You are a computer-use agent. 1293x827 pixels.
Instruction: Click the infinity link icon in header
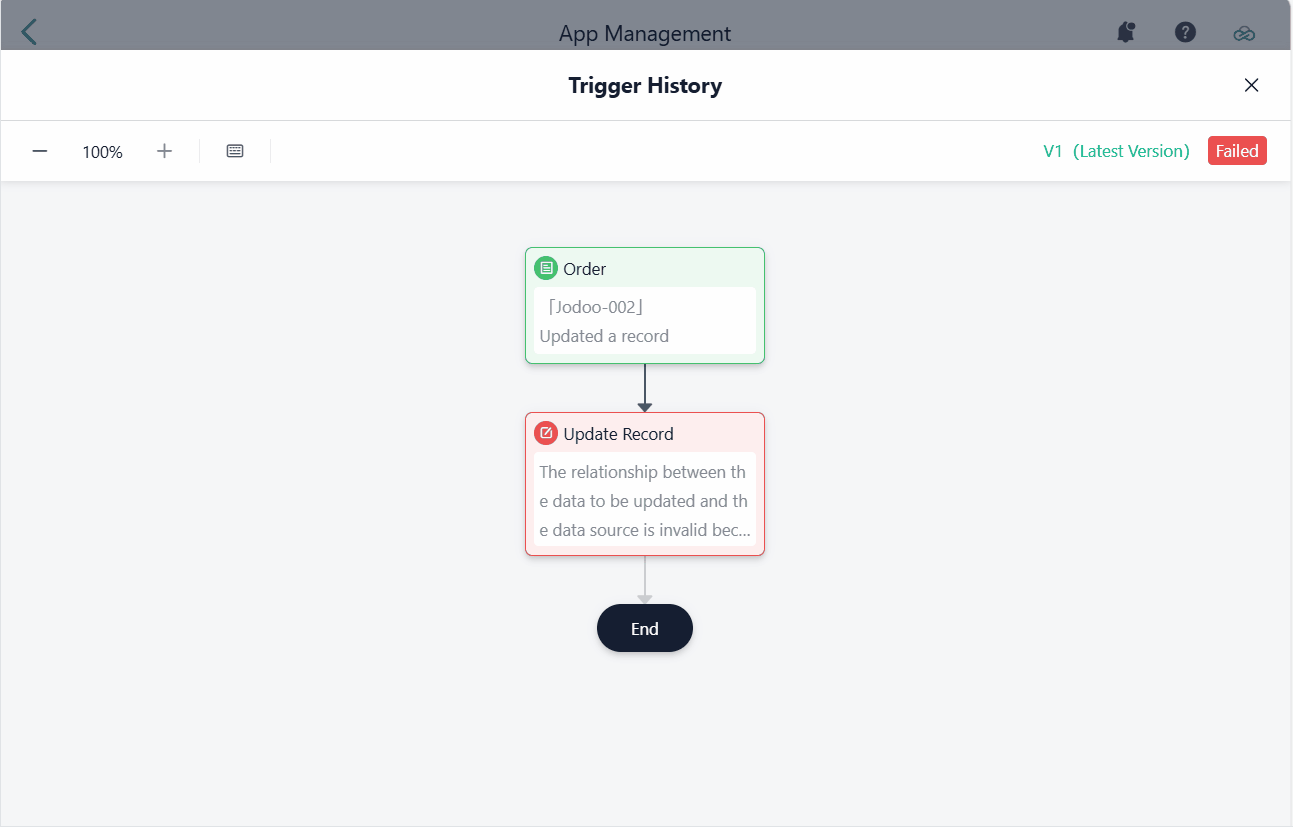(x=1243, y=33)
